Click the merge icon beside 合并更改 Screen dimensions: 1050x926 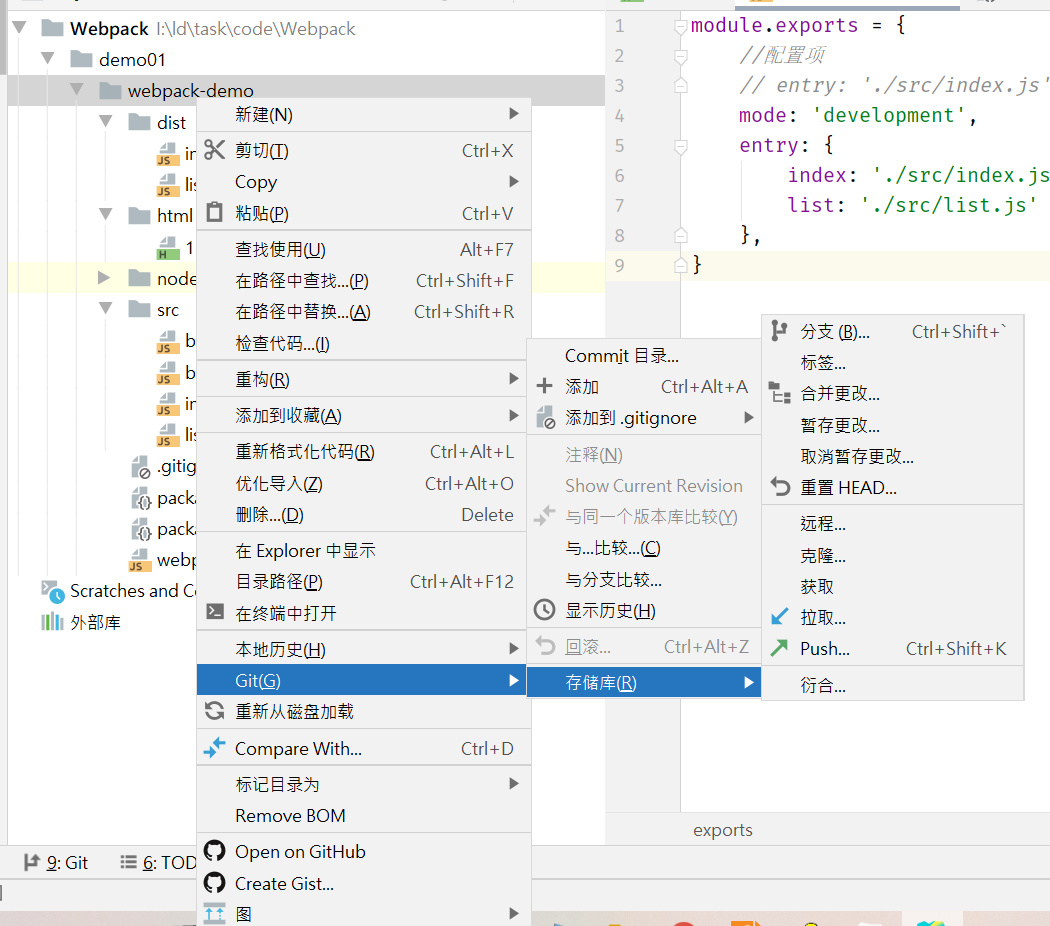click(x=779, y=392)
